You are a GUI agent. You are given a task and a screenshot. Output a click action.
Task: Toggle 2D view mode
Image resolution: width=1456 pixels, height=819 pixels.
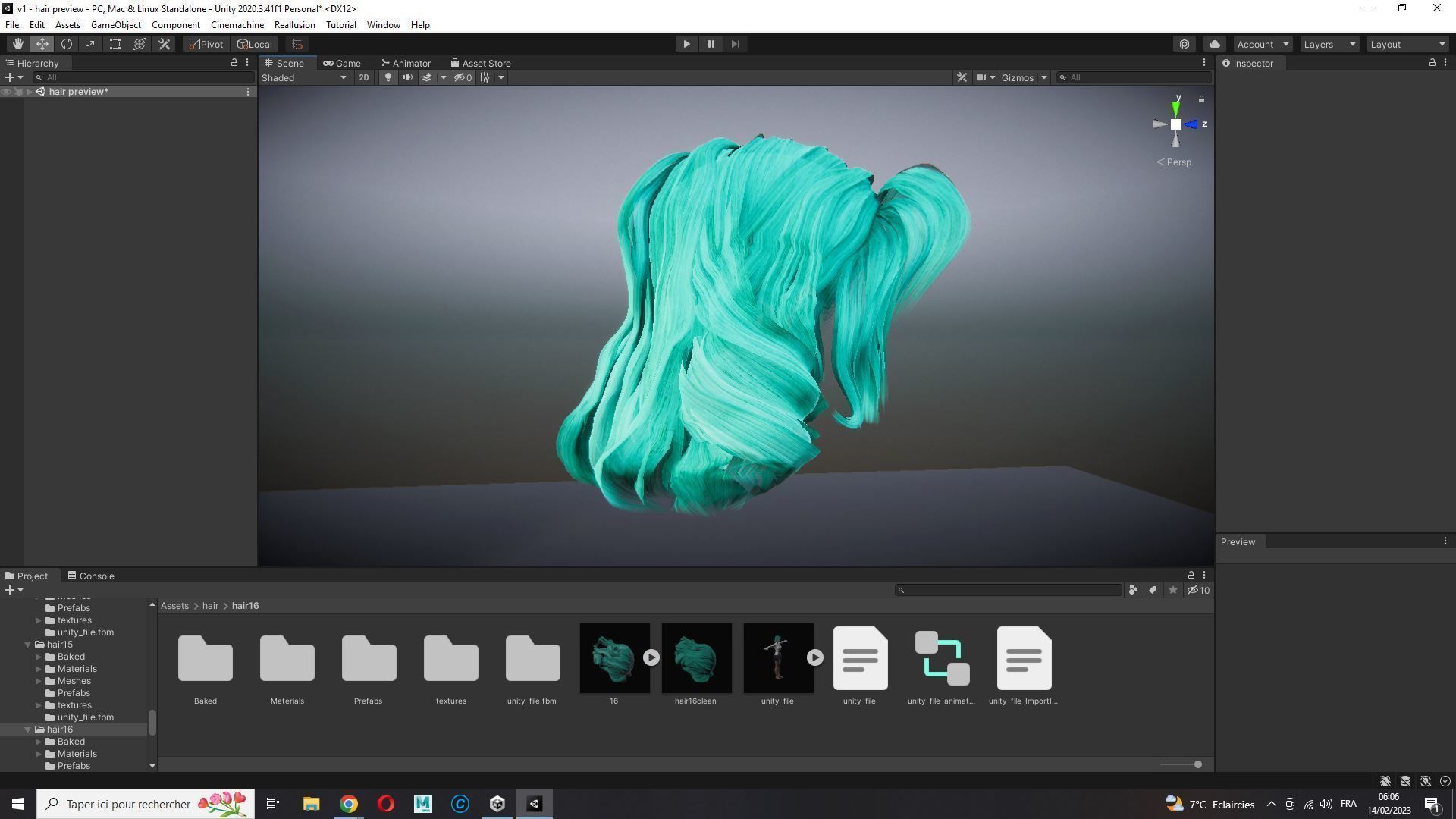tap(364, 77)
